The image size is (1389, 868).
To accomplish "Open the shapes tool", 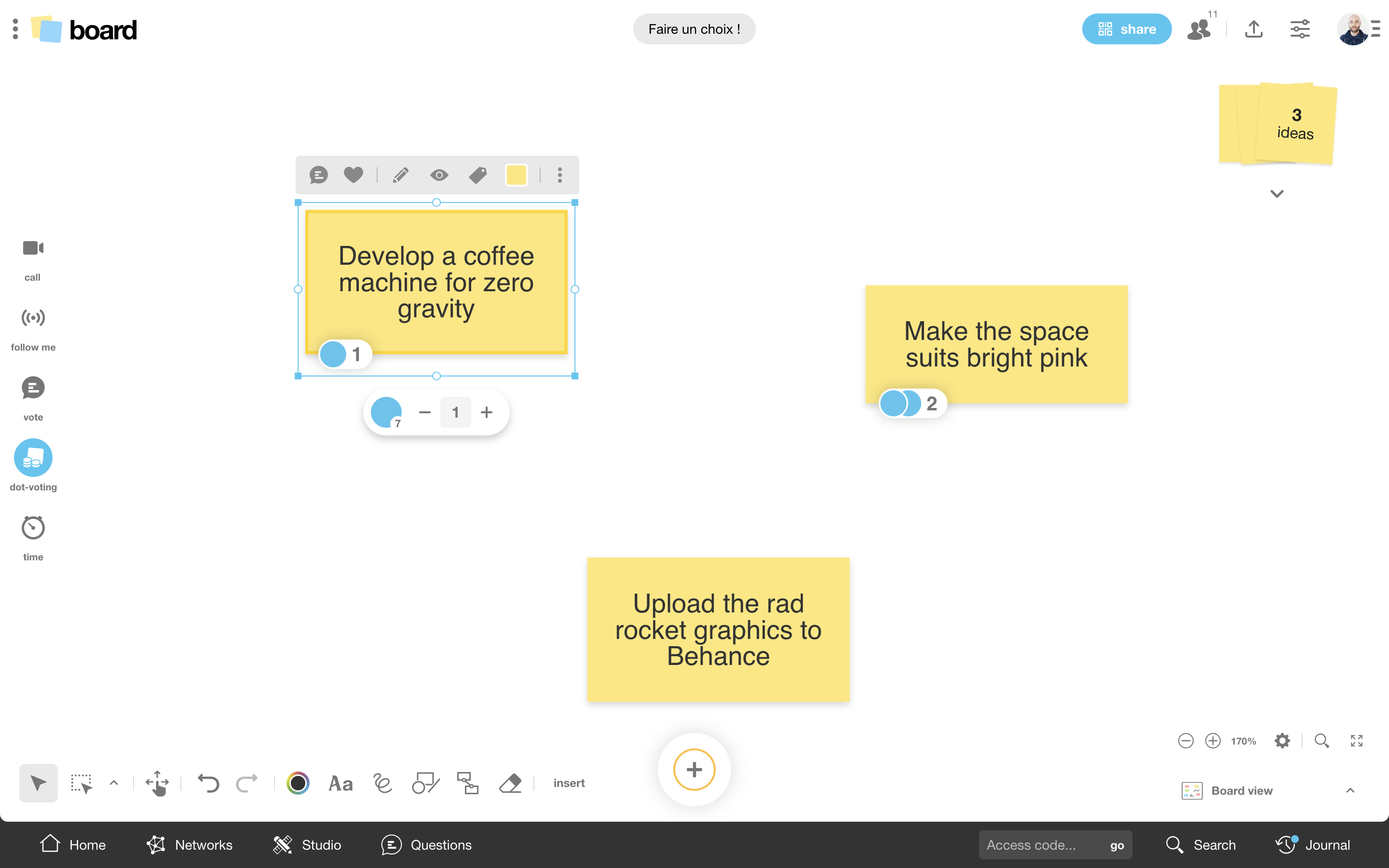I will click(x=425, y=783).
